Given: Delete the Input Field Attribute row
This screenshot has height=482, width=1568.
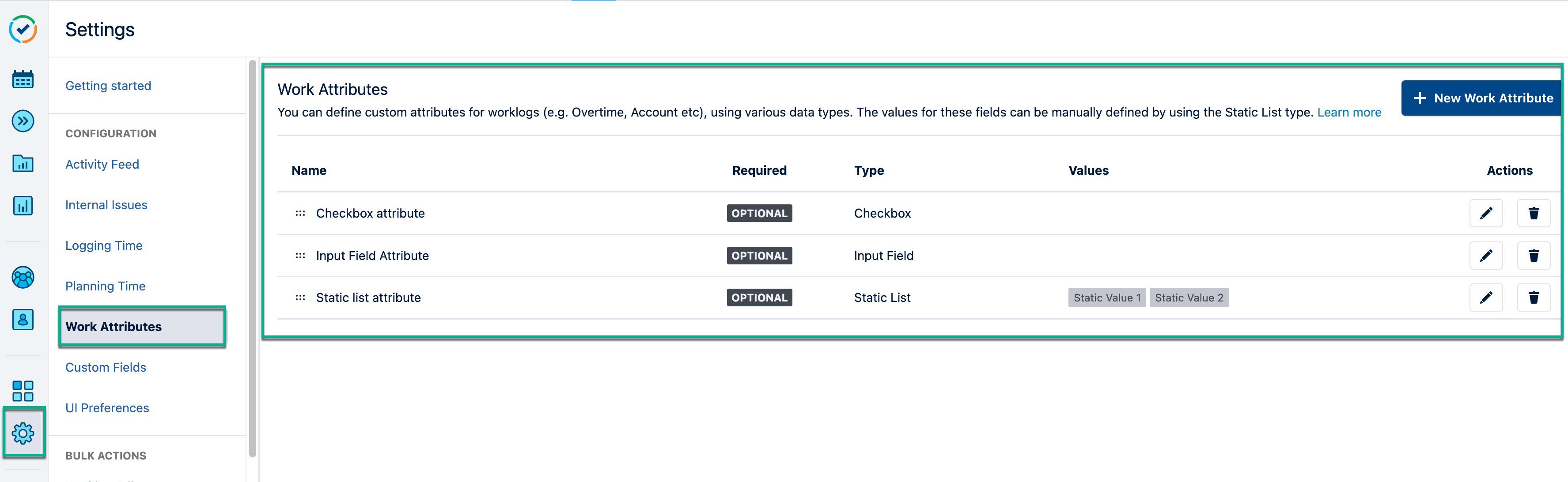Looking at the screenshot, I should pos(1533,256).
